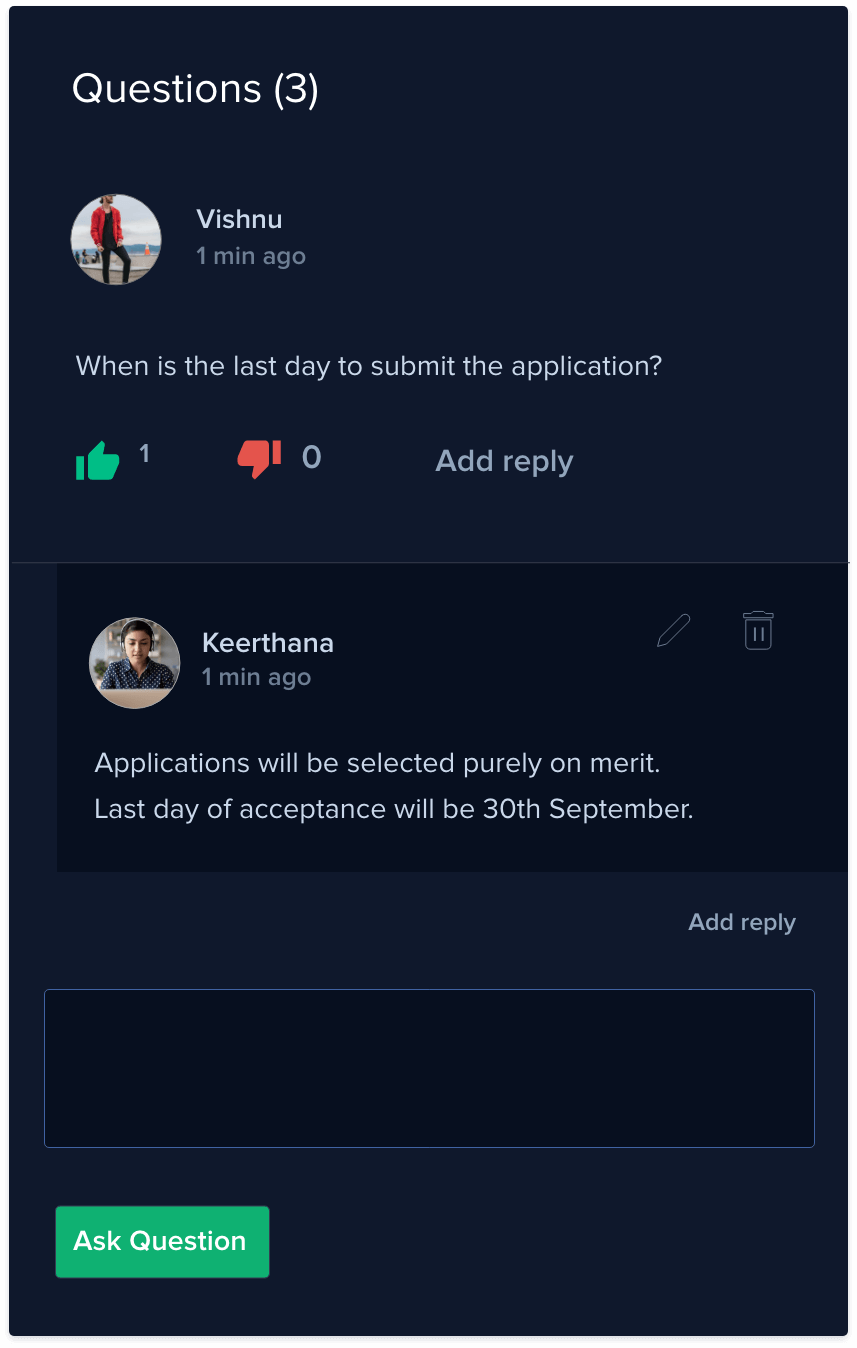Click the timestamp under Keerthana's name
The height and width of the screenshot is (1348, 857).
click(256, 677)
